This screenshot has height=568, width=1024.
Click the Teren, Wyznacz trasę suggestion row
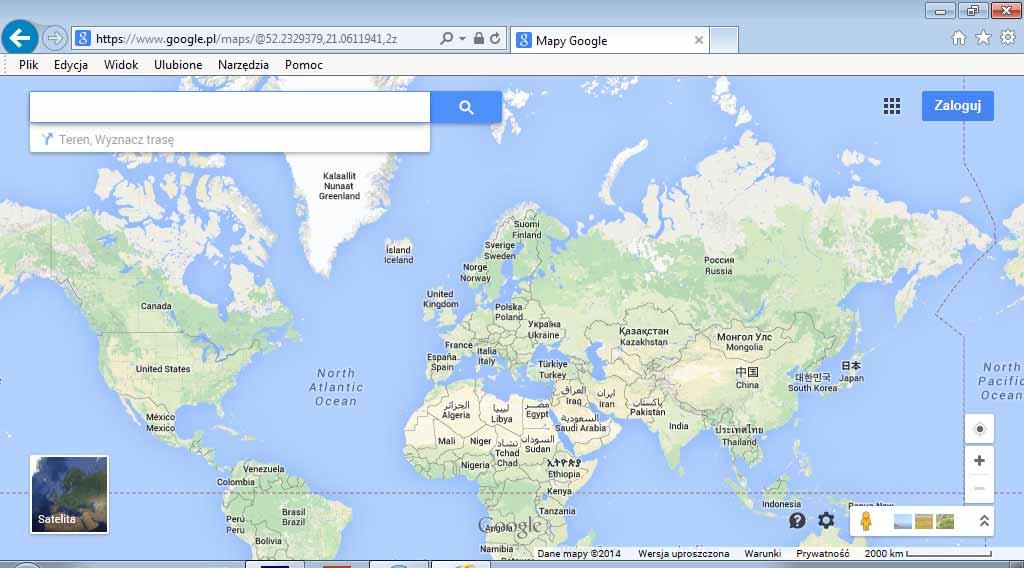pyautogui.click(x=230, y=139)
